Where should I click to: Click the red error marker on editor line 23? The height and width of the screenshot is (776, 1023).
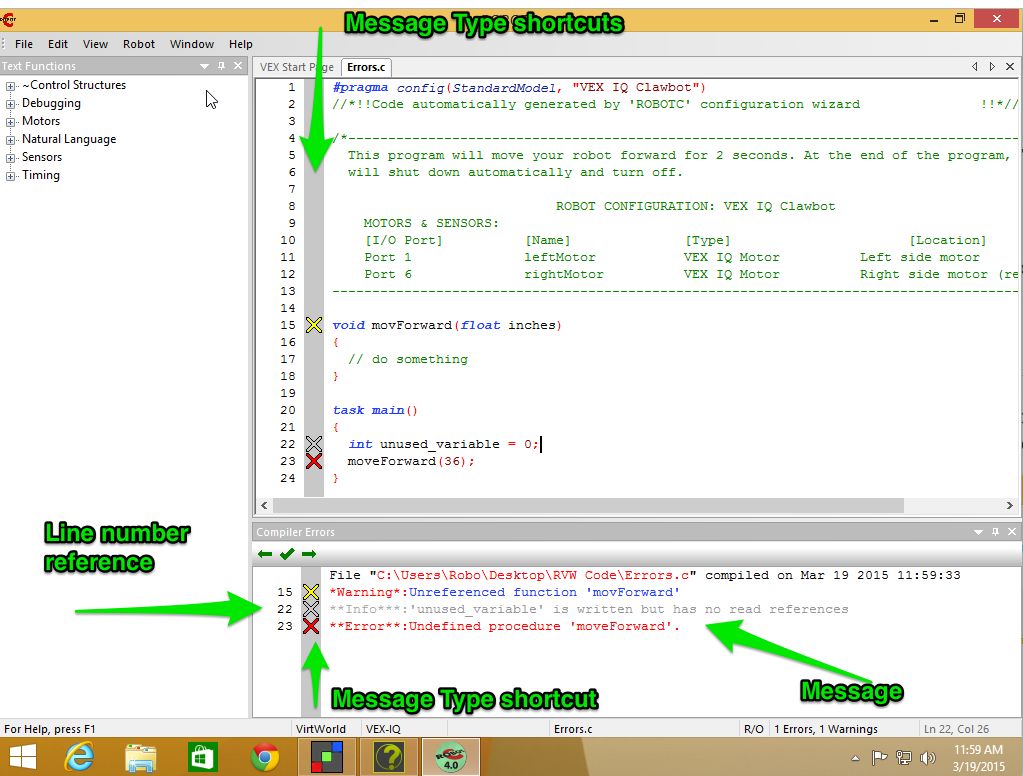point(314,461)
